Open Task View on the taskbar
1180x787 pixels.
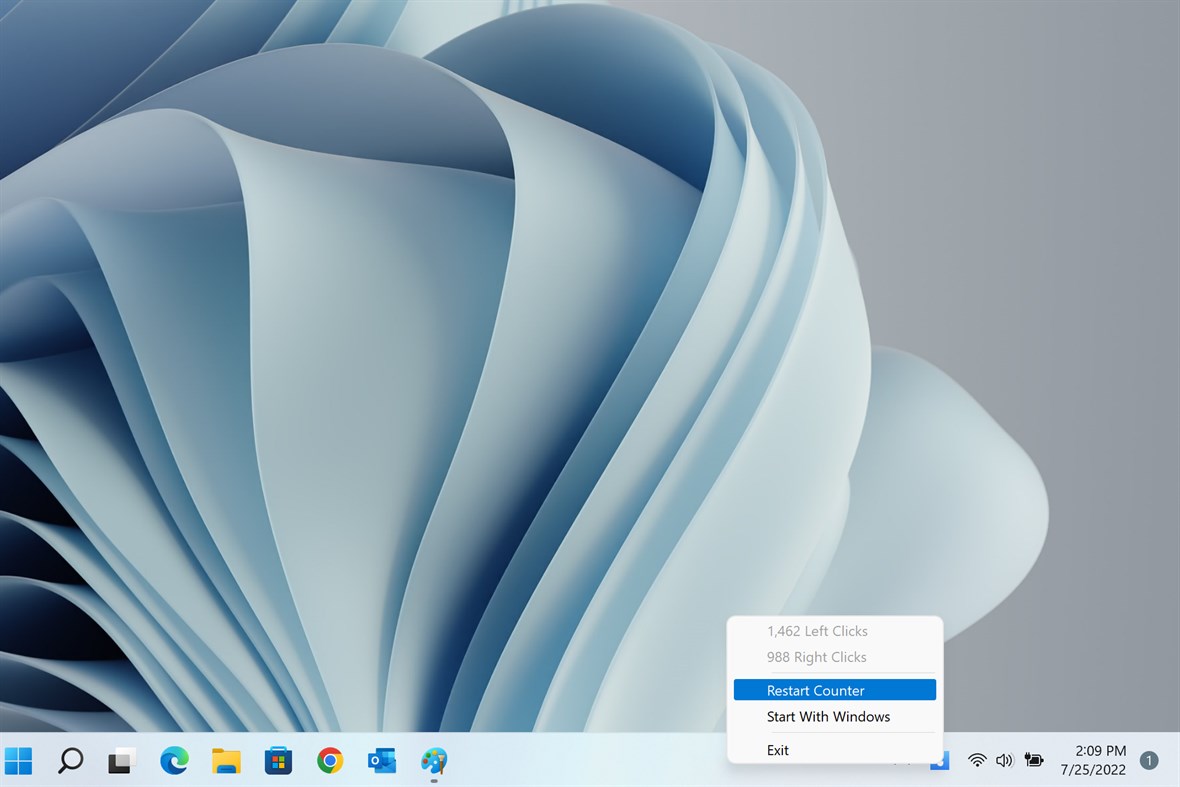pyautogui.click(x=122, y=761)
